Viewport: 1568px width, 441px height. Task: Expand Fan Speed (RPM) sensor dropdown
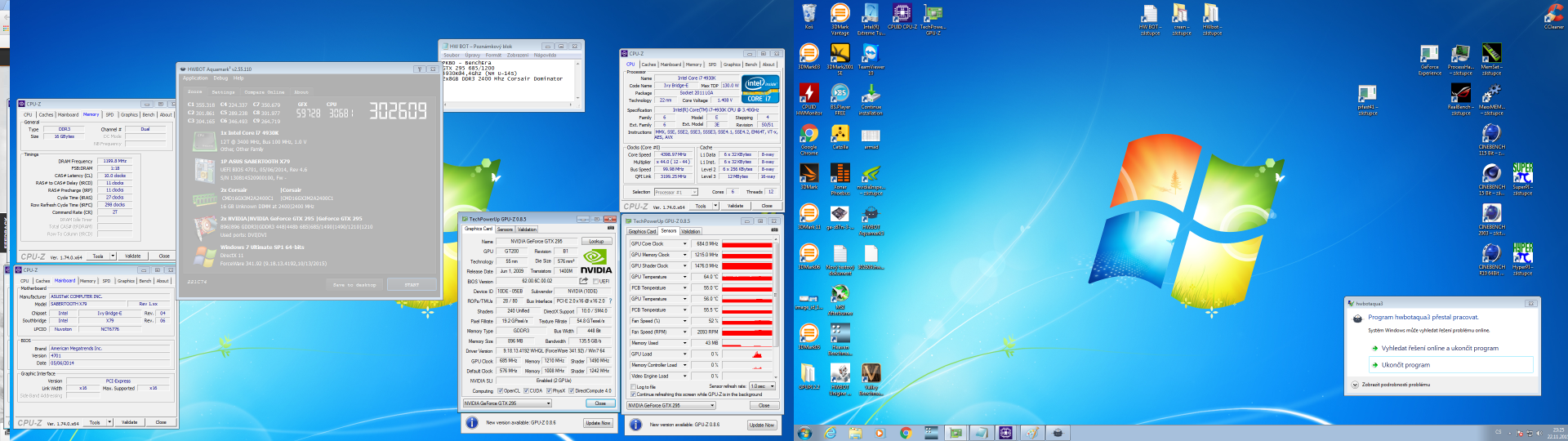[x=686, y=332]
